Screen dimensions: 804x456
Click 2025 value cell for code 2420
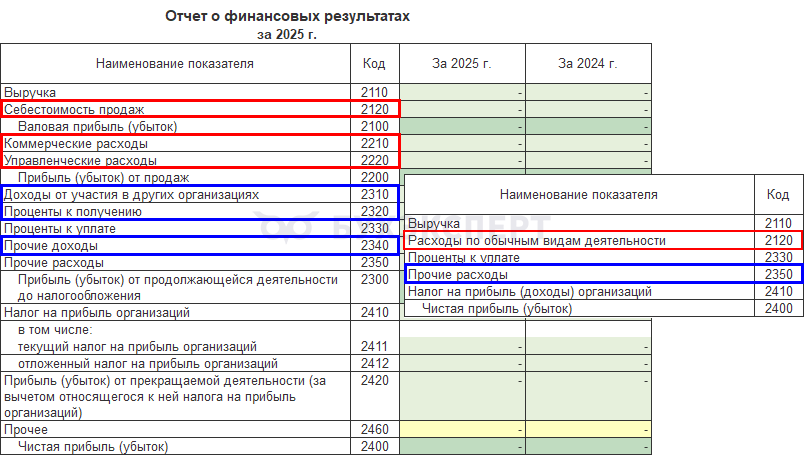click(x=462, y=396)
